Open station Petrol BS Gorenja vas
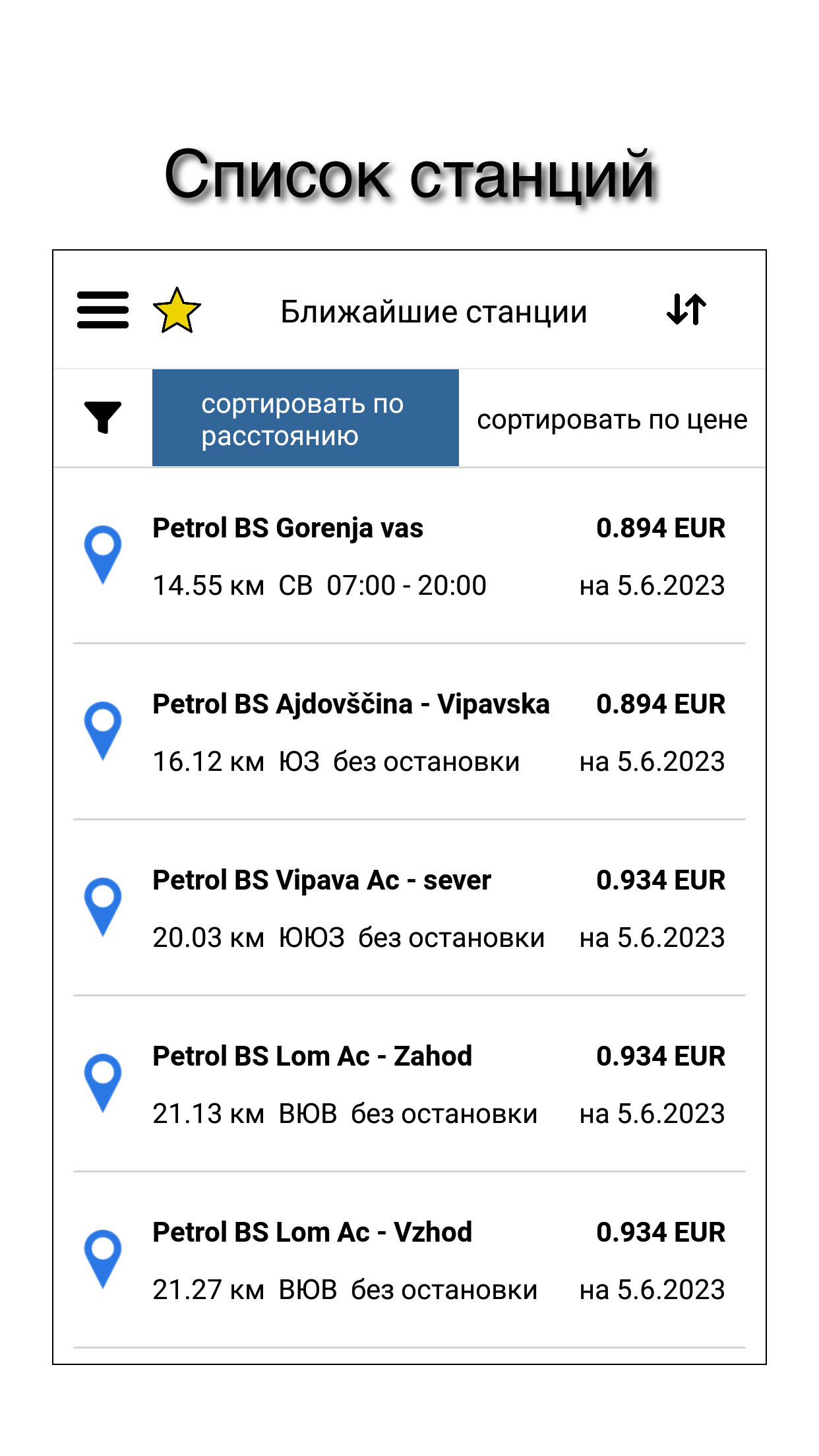The height and width of the screenshot is (1456, 819). point(288,528)
